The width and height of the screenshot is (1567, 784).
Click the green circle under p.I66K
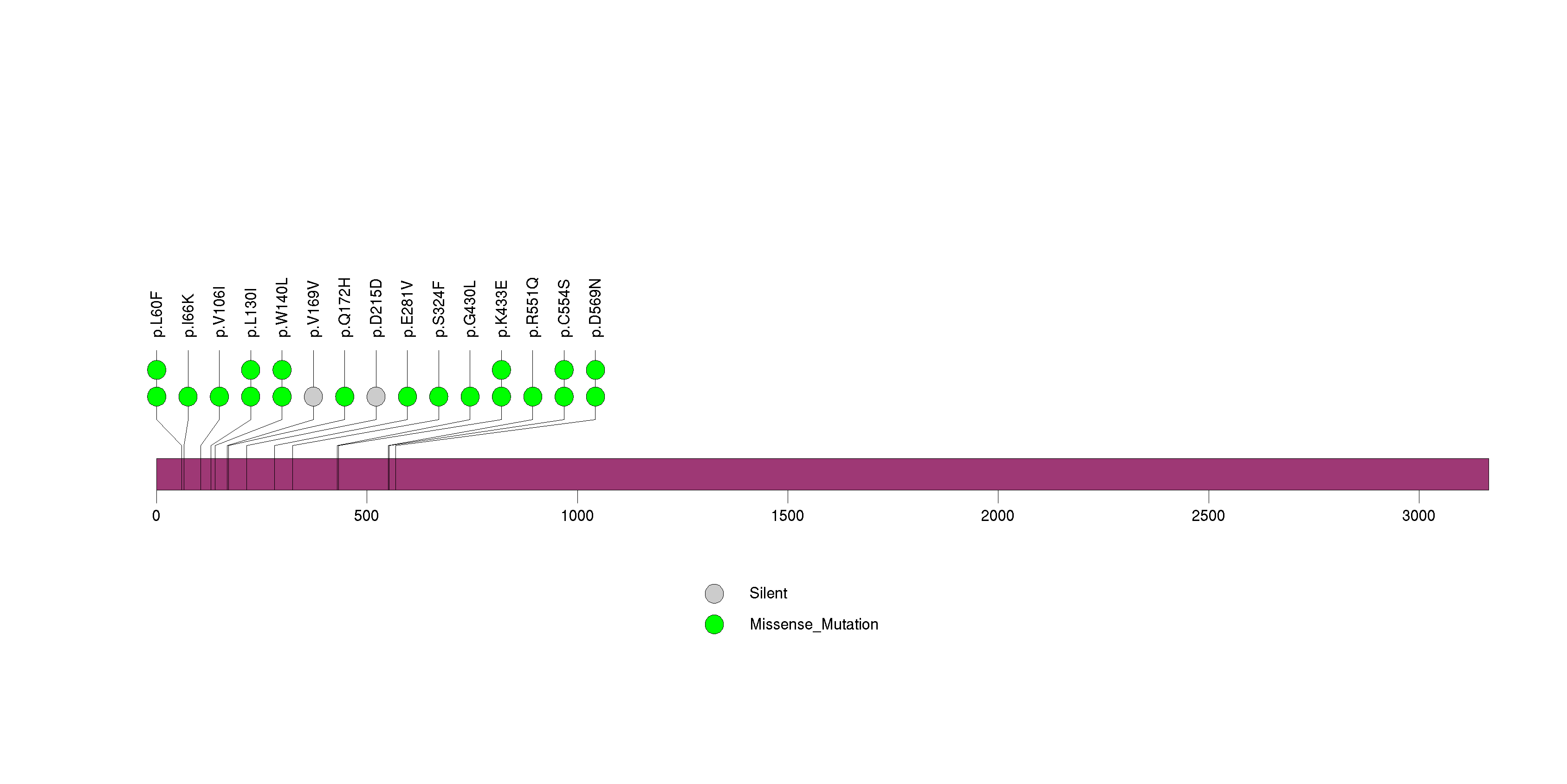(188, 397)
